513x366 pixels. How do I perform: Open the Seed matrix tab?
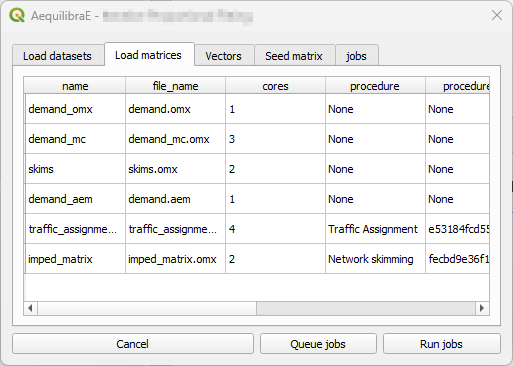pos(294,56)
